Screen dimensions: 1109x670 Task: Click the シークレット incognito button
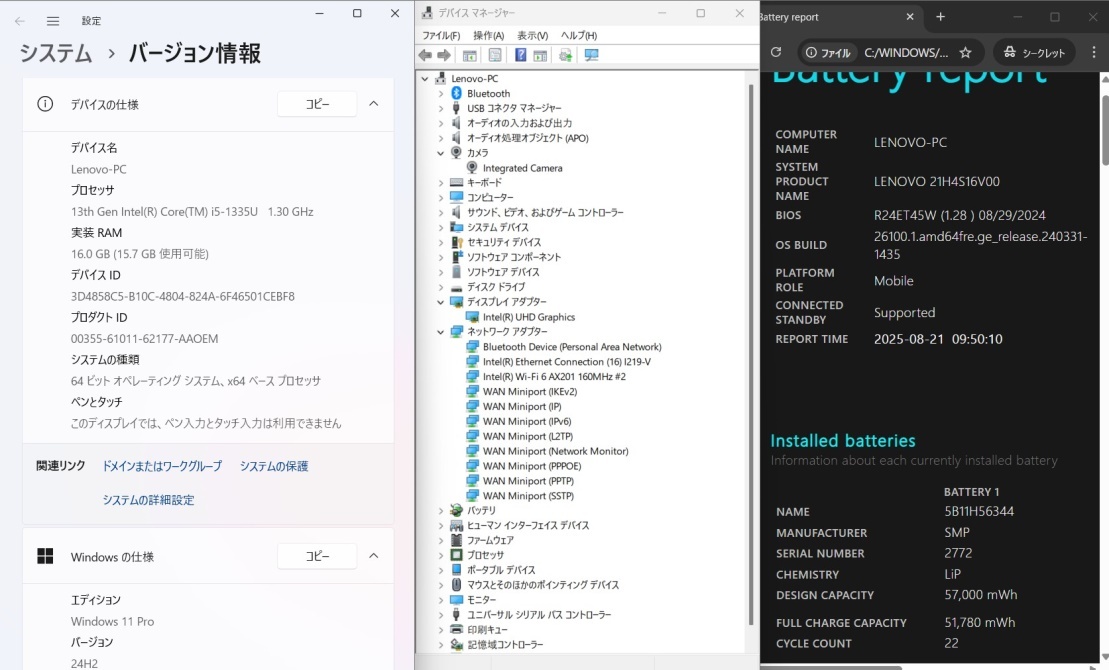click(x=1034, y=52)
